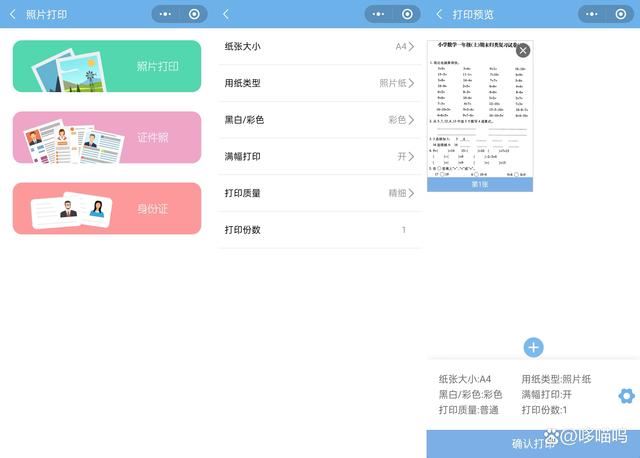Screen dimensions: 640x458
Task: Close mini-program from the print settings screen
Action: [x=407, y=14]
